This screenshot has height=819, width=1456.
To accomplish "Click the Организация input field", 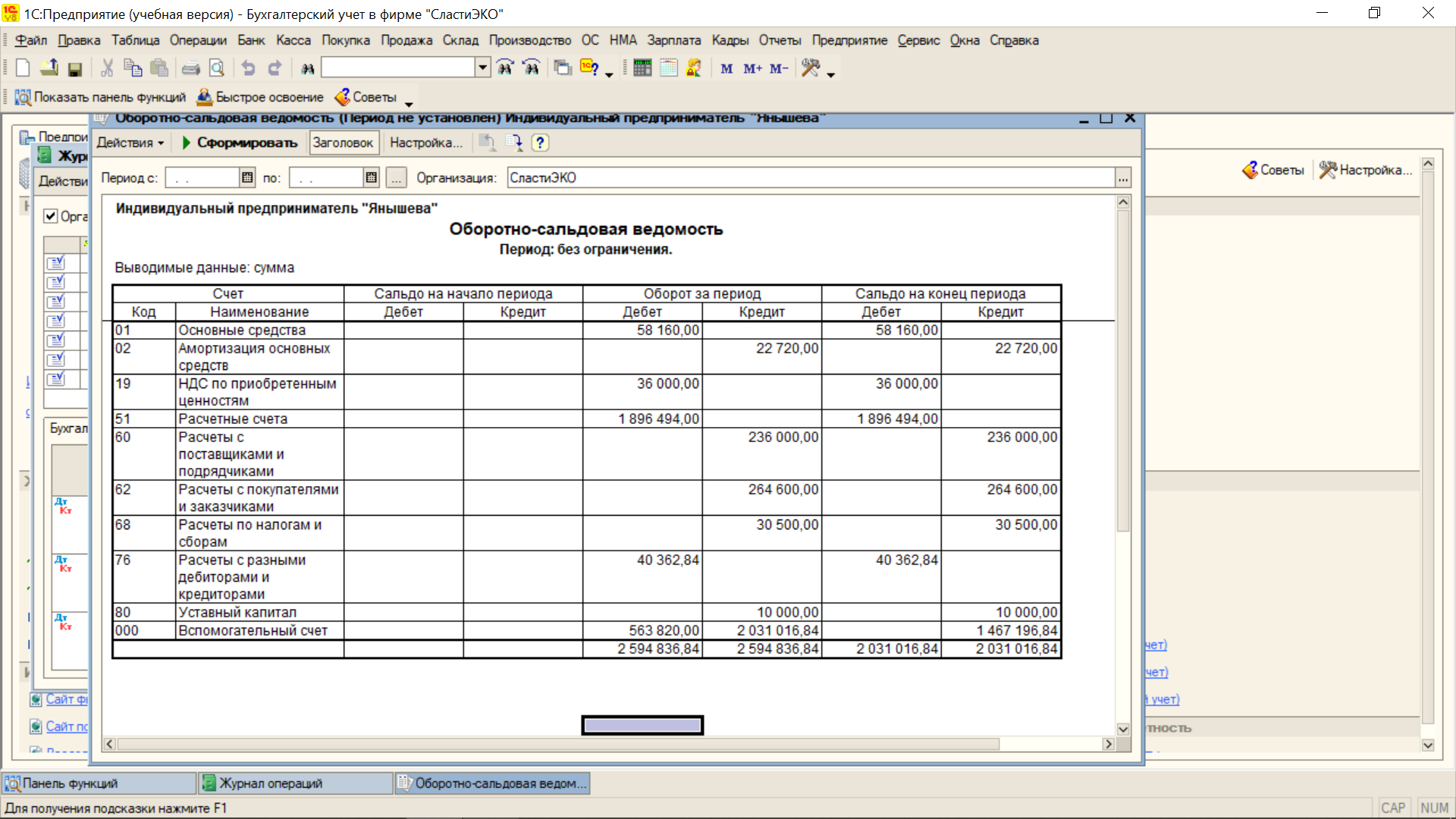I will coord(810,177).
